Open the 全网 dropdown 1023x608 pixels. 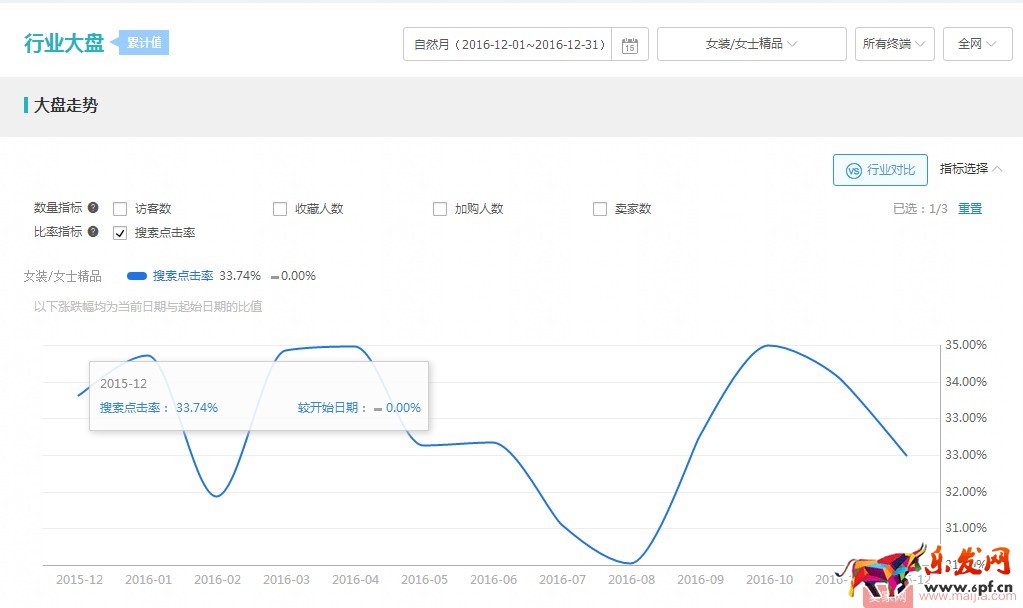click(977, 44)
